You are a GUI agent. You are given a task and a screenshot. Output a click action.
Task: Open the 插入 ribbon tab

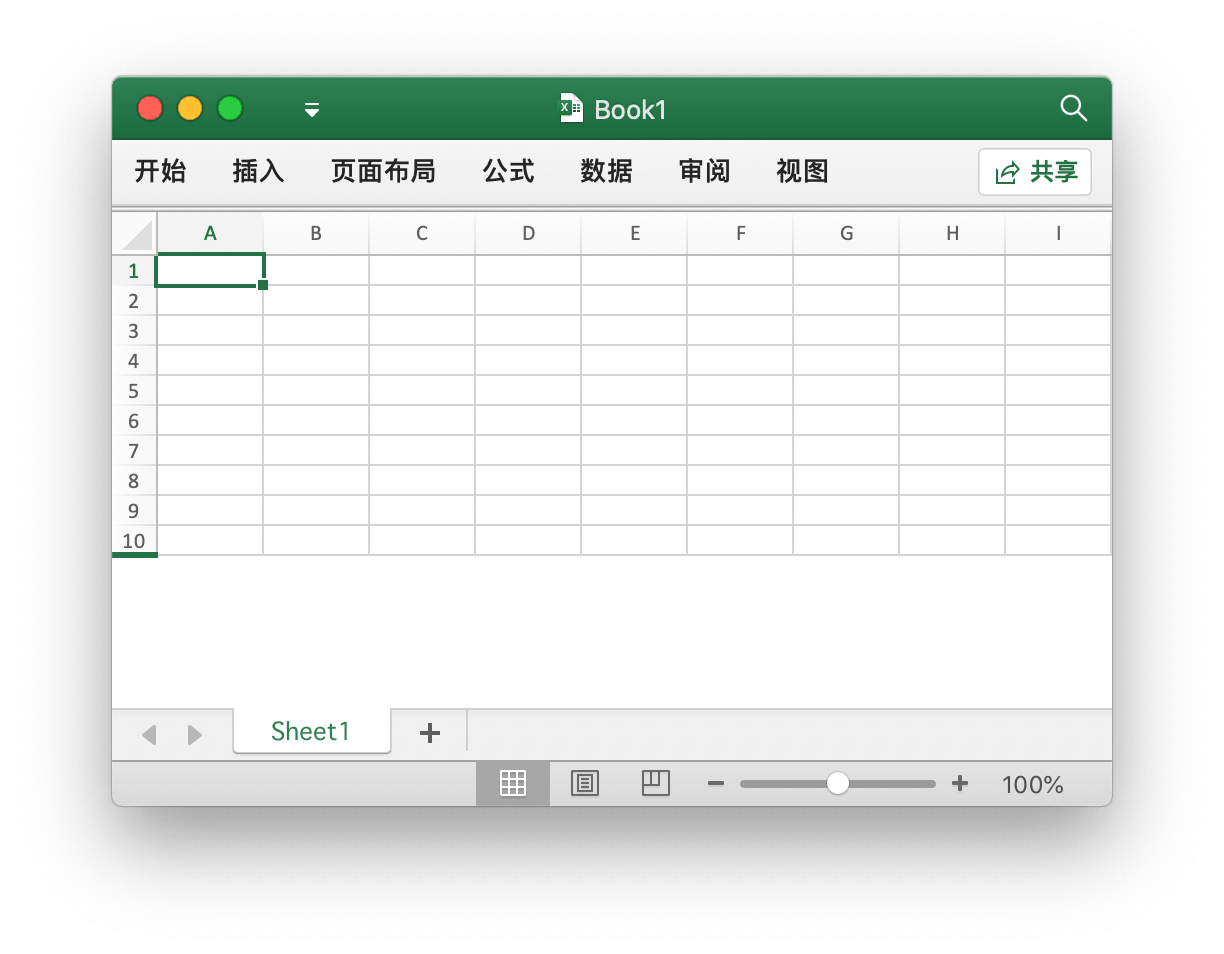tap(258, 171)
